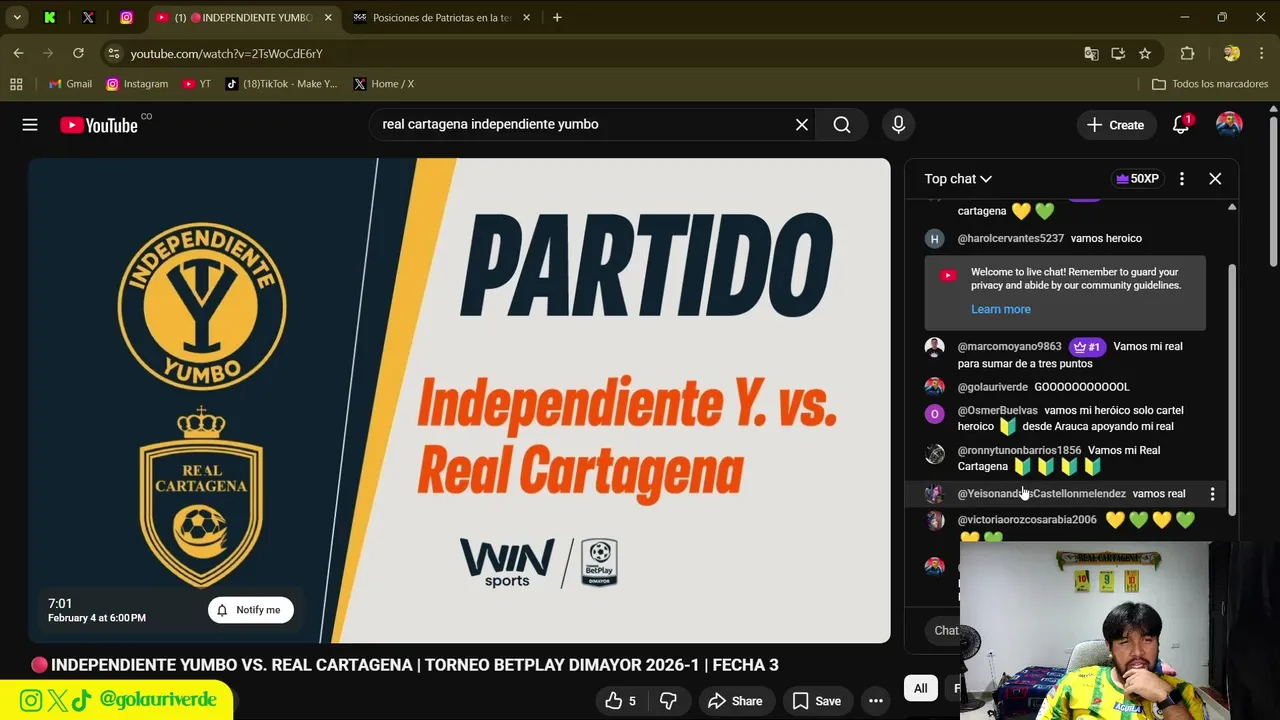Clear the search box text
This screenshot has width=1280, height=720.
[802, 125]
